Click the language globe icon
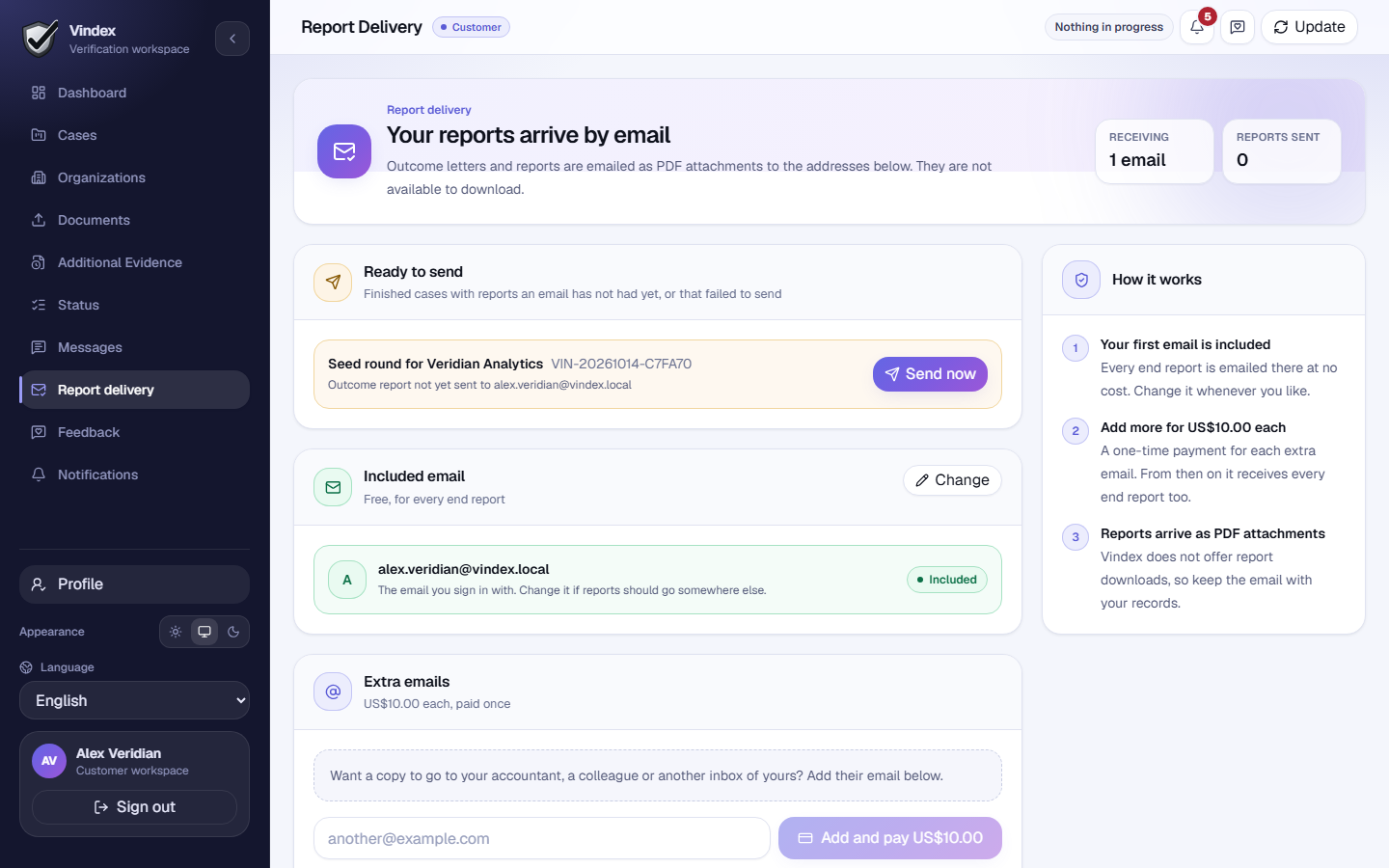 pyautogui.click(x=26, y=667)
